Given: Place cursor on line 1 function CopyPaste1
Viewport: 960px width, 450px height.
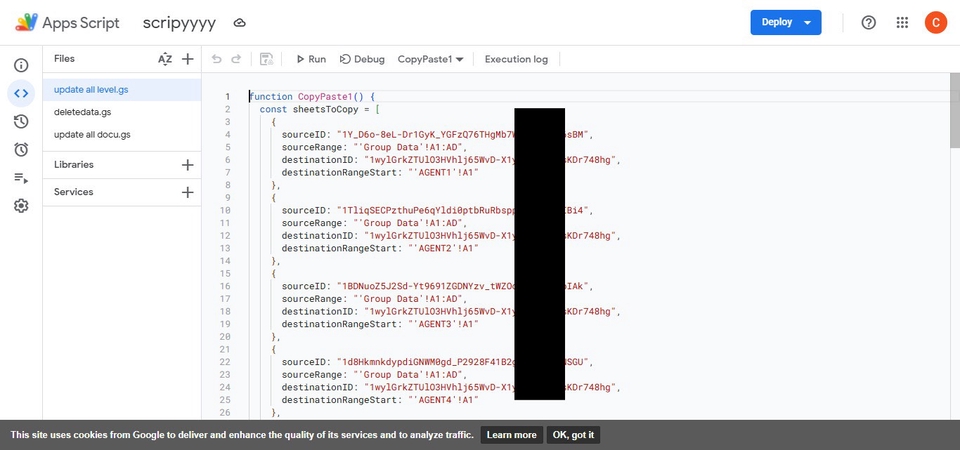Looking at the screenshot, I should pos(312,96).
